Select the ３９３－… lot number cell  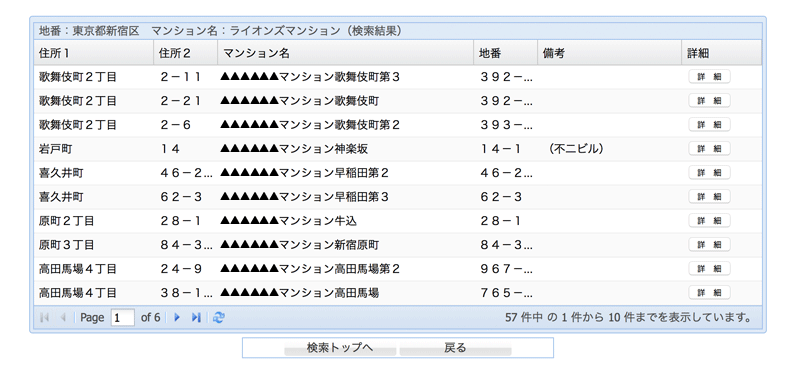point(506,125)
